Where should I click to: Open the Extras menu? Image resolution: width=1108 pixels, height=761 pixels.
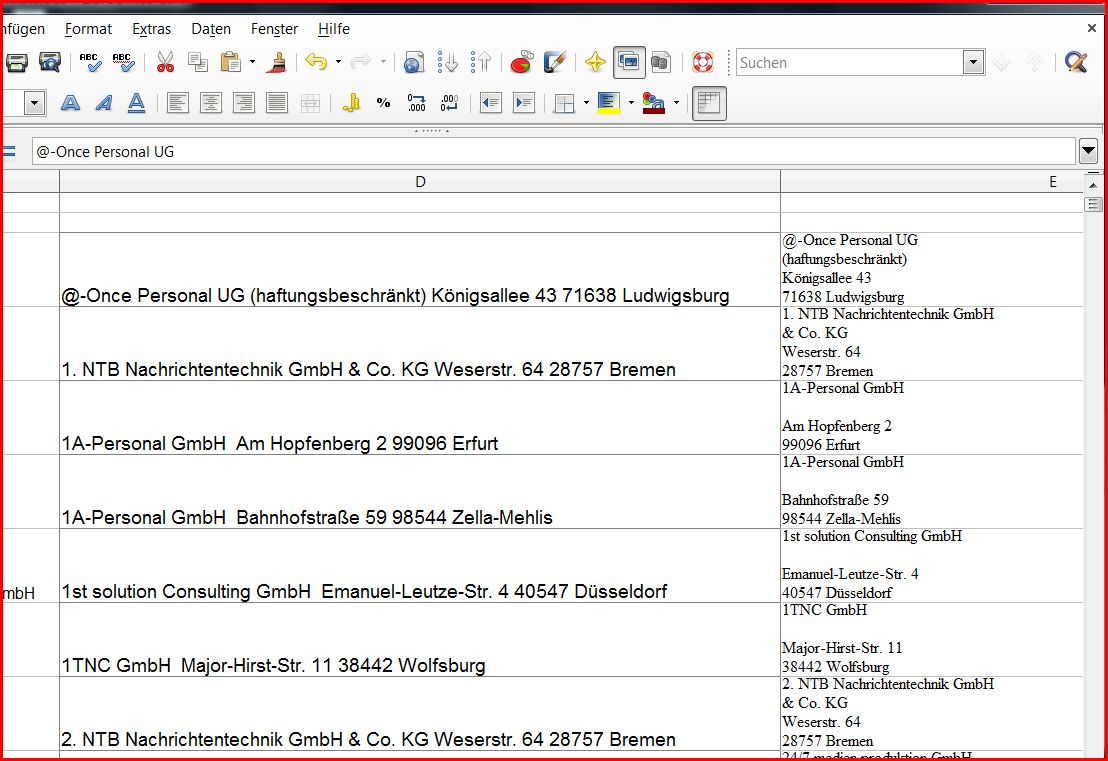tap(151, 29)
